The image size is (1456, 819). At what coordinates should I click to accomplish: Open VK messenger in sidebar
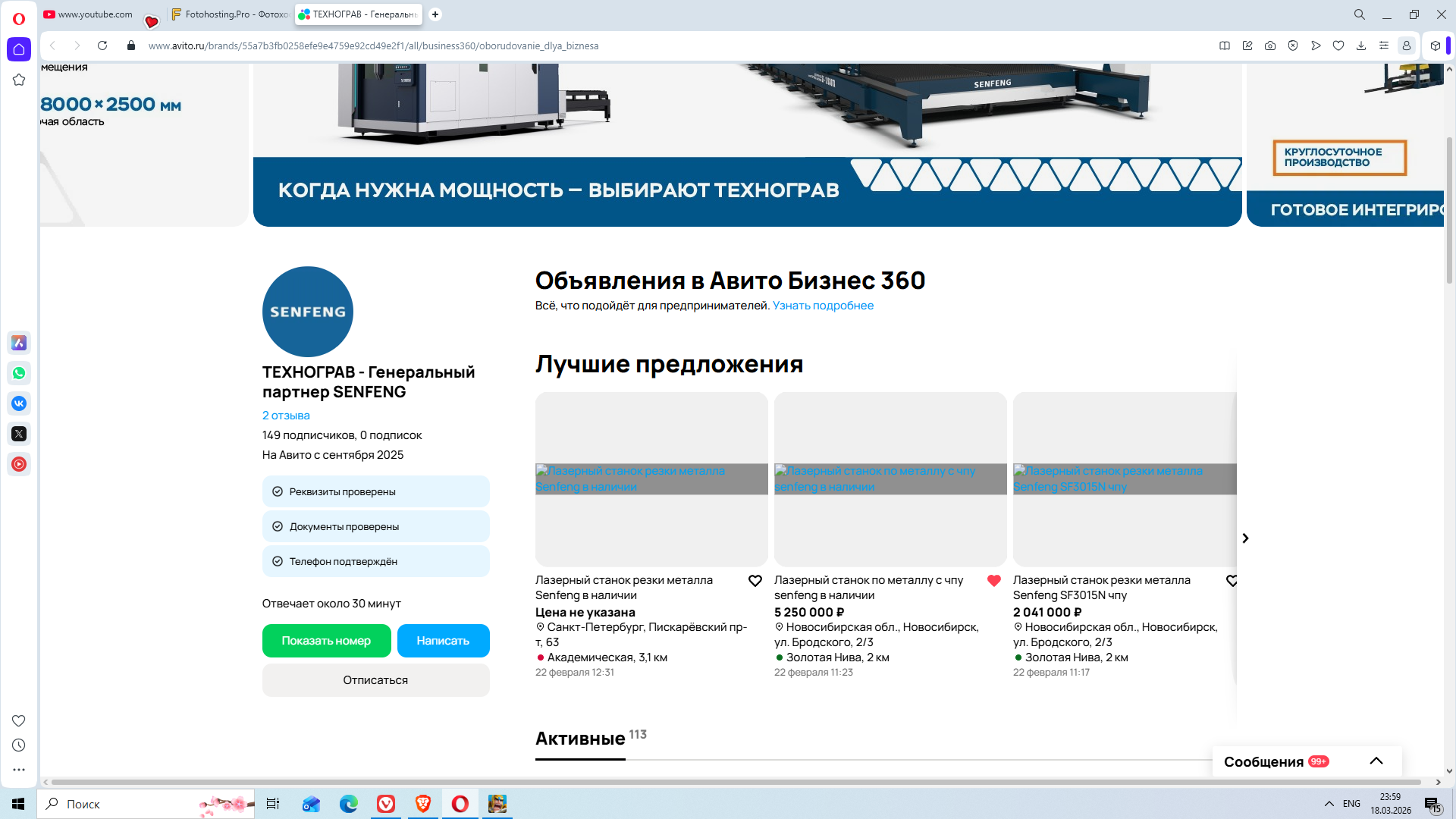pos(19,403)
